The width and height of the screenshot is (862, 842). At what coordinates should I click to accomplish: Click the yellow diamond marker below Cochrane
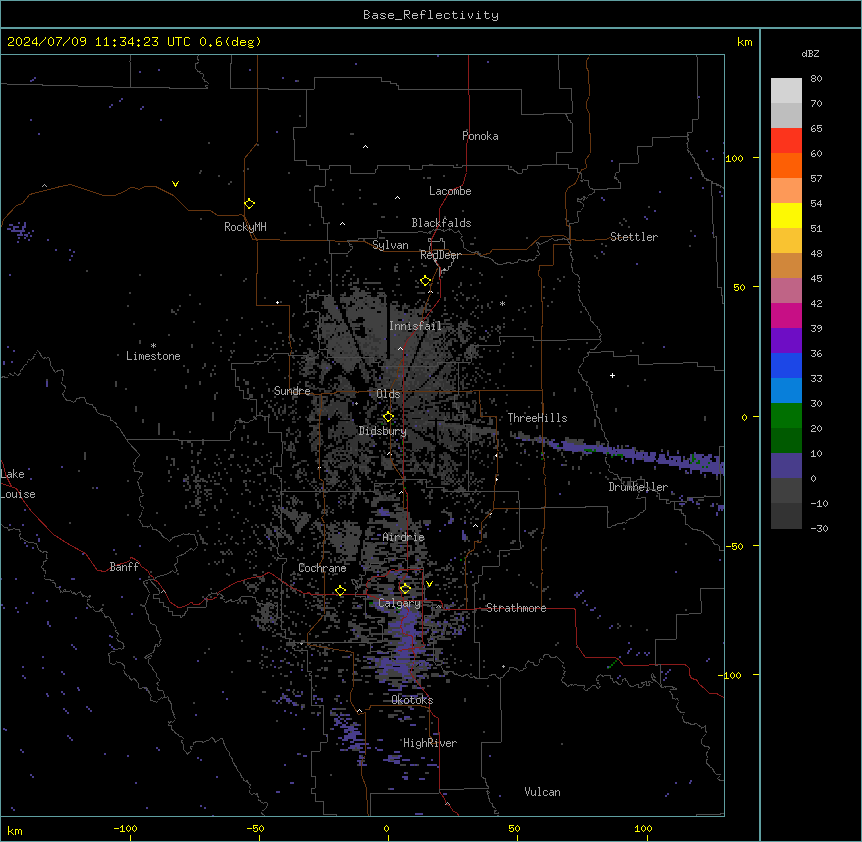340,590
